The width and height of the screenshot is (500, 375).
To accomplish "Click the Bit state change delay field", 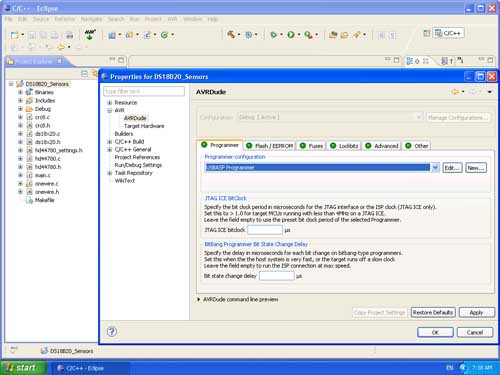I will coord(277,276).
